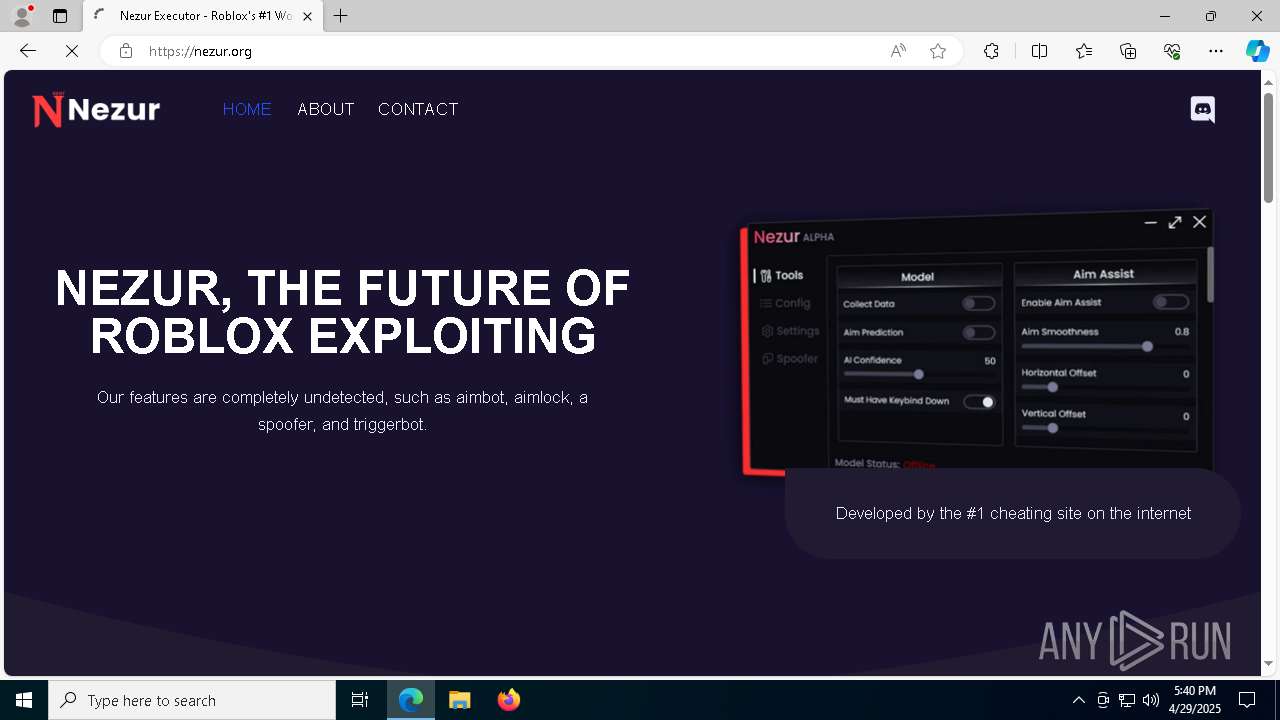Click the page vertical scrollbar thumb
This screenshot has width=1280, height=720.
[1269, 147]
